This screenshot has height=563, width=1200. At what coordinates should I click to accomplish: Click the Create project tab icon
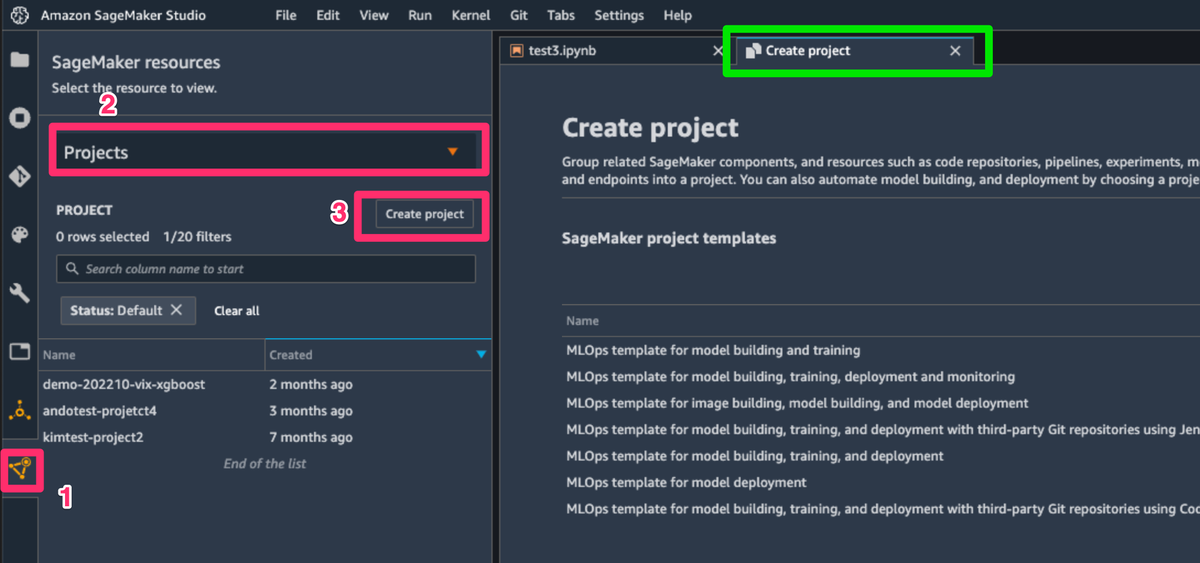click(754, 50)
